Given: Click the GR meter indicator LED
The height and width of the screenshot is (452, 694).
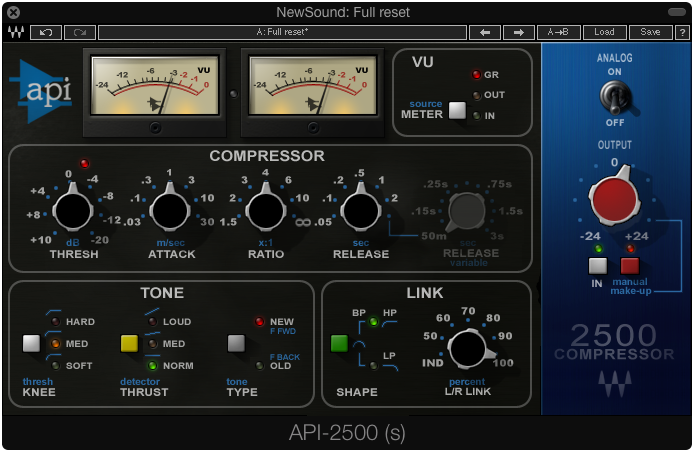Looking at the screenshot, I should pyautogui.click(x=476, y=74).
